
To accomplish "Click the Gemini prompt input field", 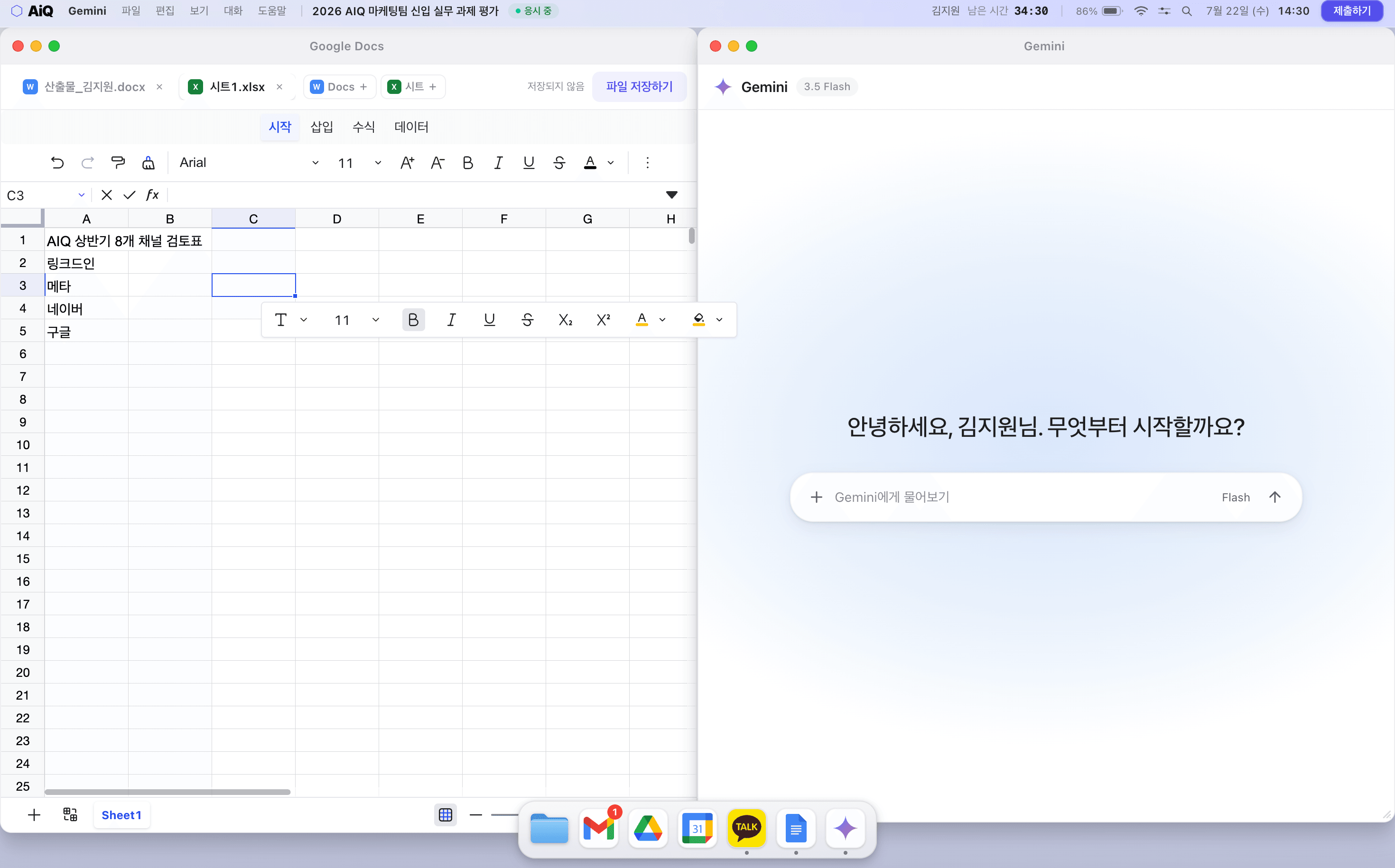I will pyautogui.click(x=1022, y=497).
